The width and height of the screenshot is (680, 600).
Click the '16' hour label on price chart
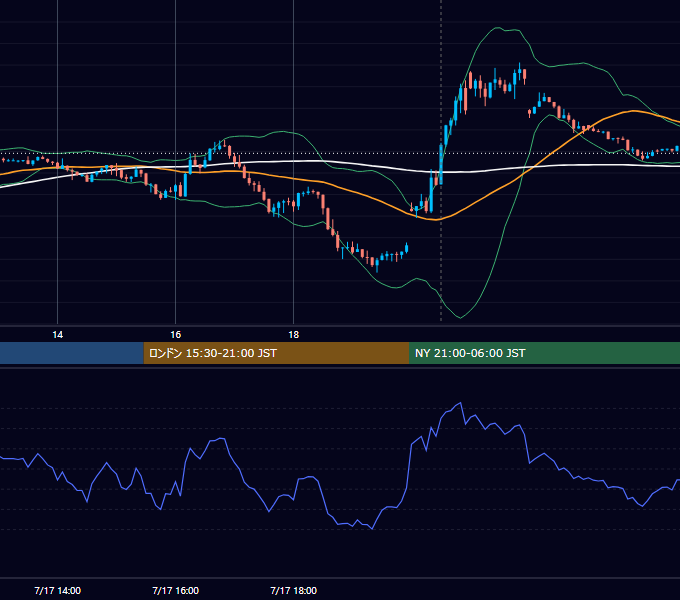click(175, 335)
